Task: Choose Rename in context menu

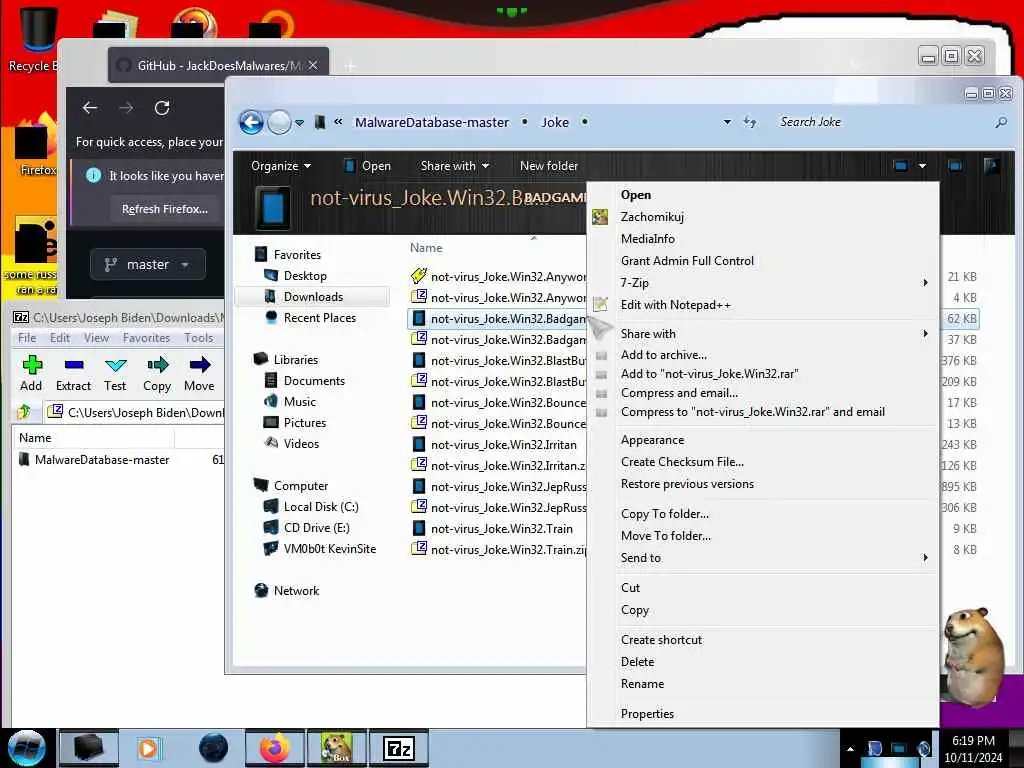Action: 642,684
